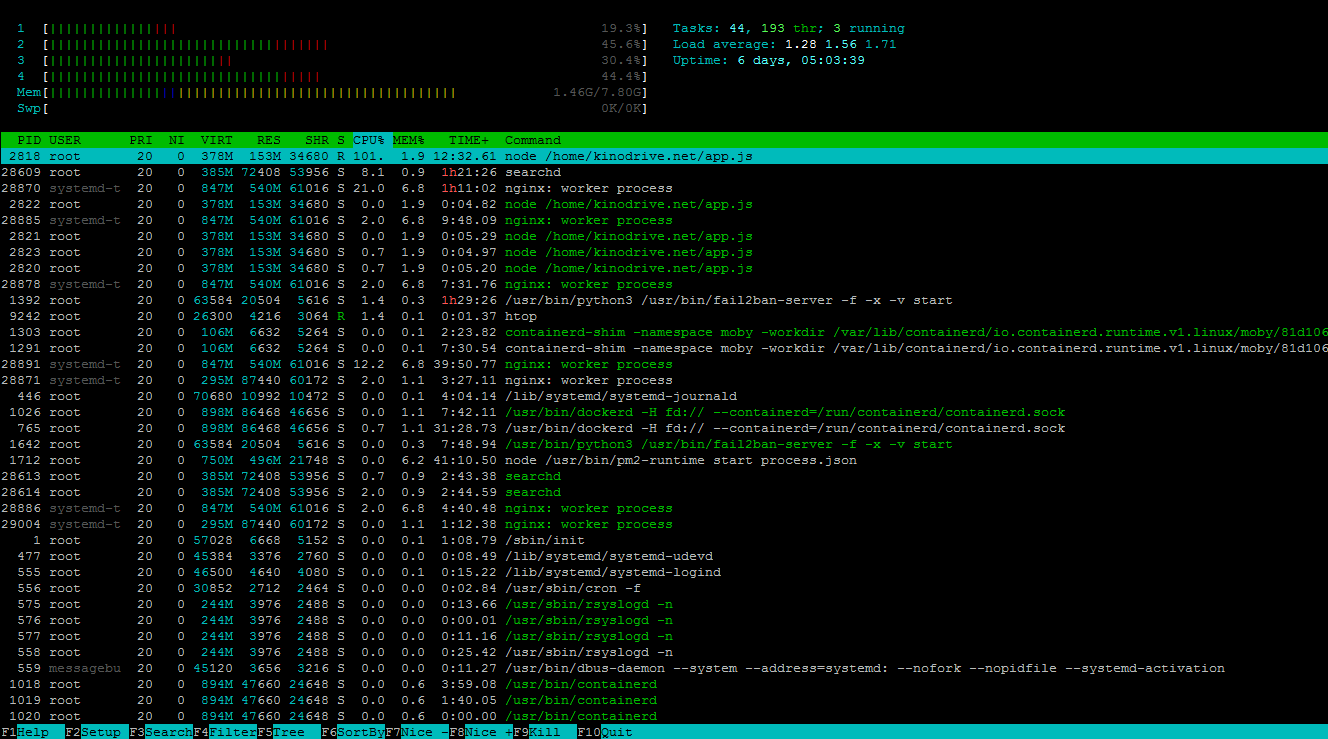This screenshot has width=1328, height=739.
Task: Select the PID 477 systemd-udevd row
Action: (x=664, y=556)
